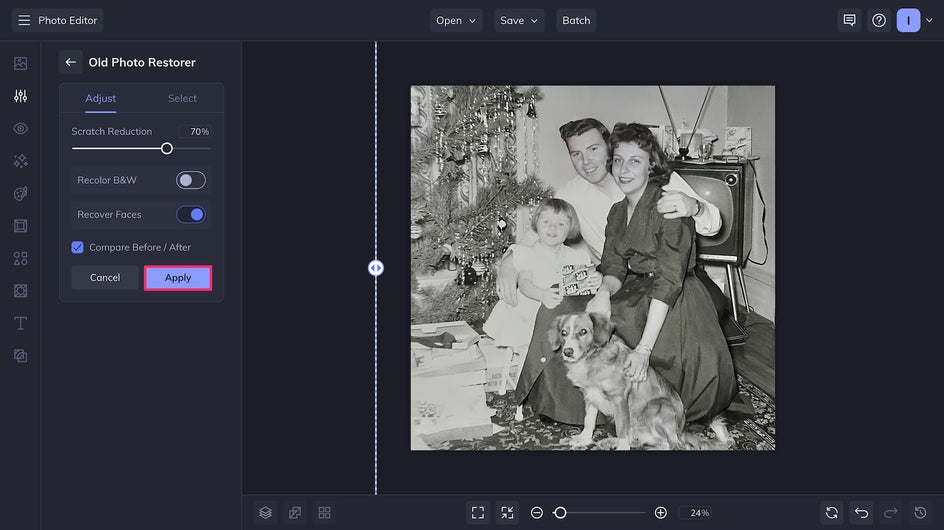This screenshot has width=944, height=530.
Task: Switch to the Select tab
Action: coord(182,98)
